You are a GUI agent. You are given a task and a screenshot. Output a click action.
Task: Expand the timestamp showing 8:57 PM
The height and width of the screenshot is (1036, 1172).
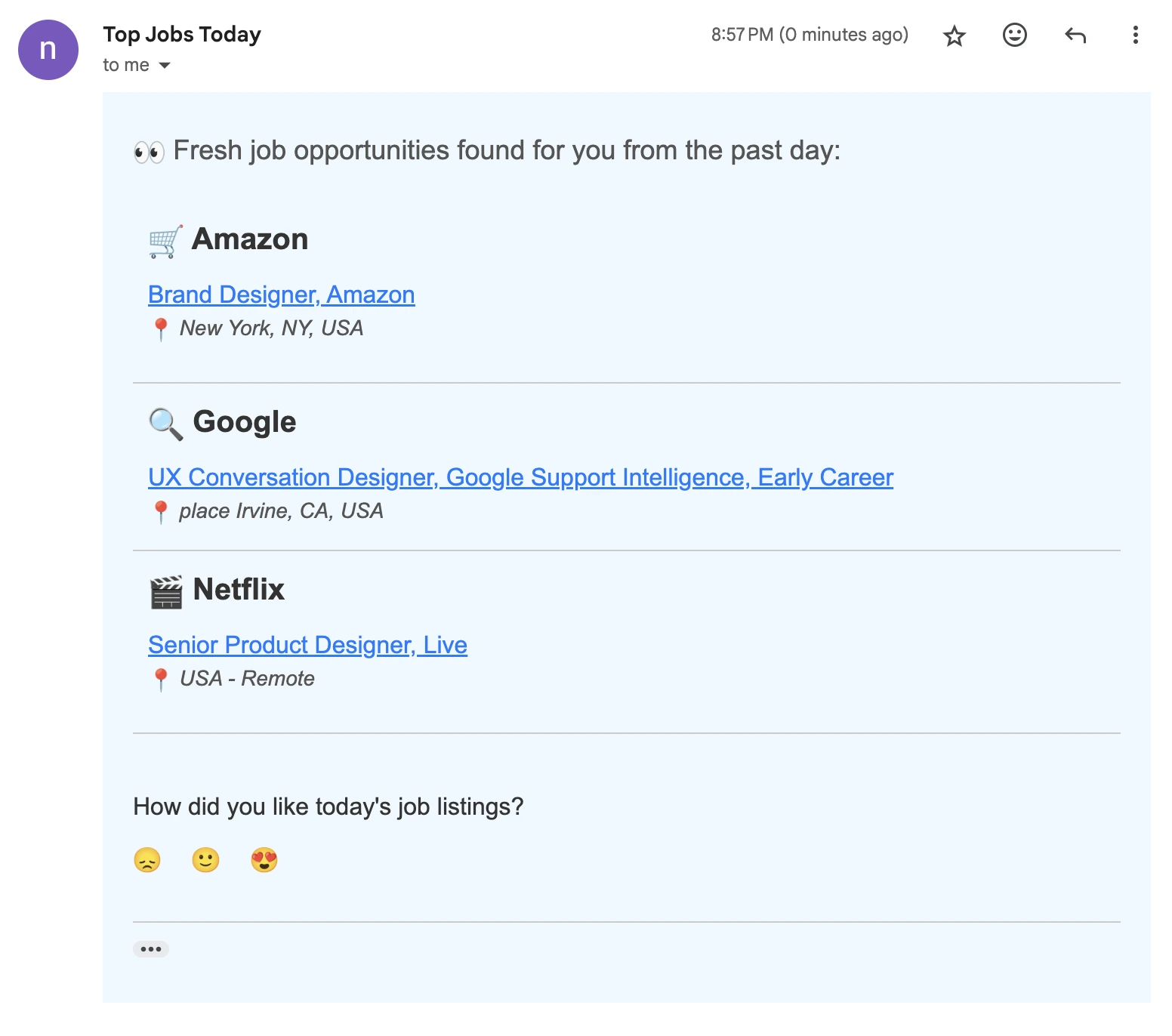pos(809,35)
